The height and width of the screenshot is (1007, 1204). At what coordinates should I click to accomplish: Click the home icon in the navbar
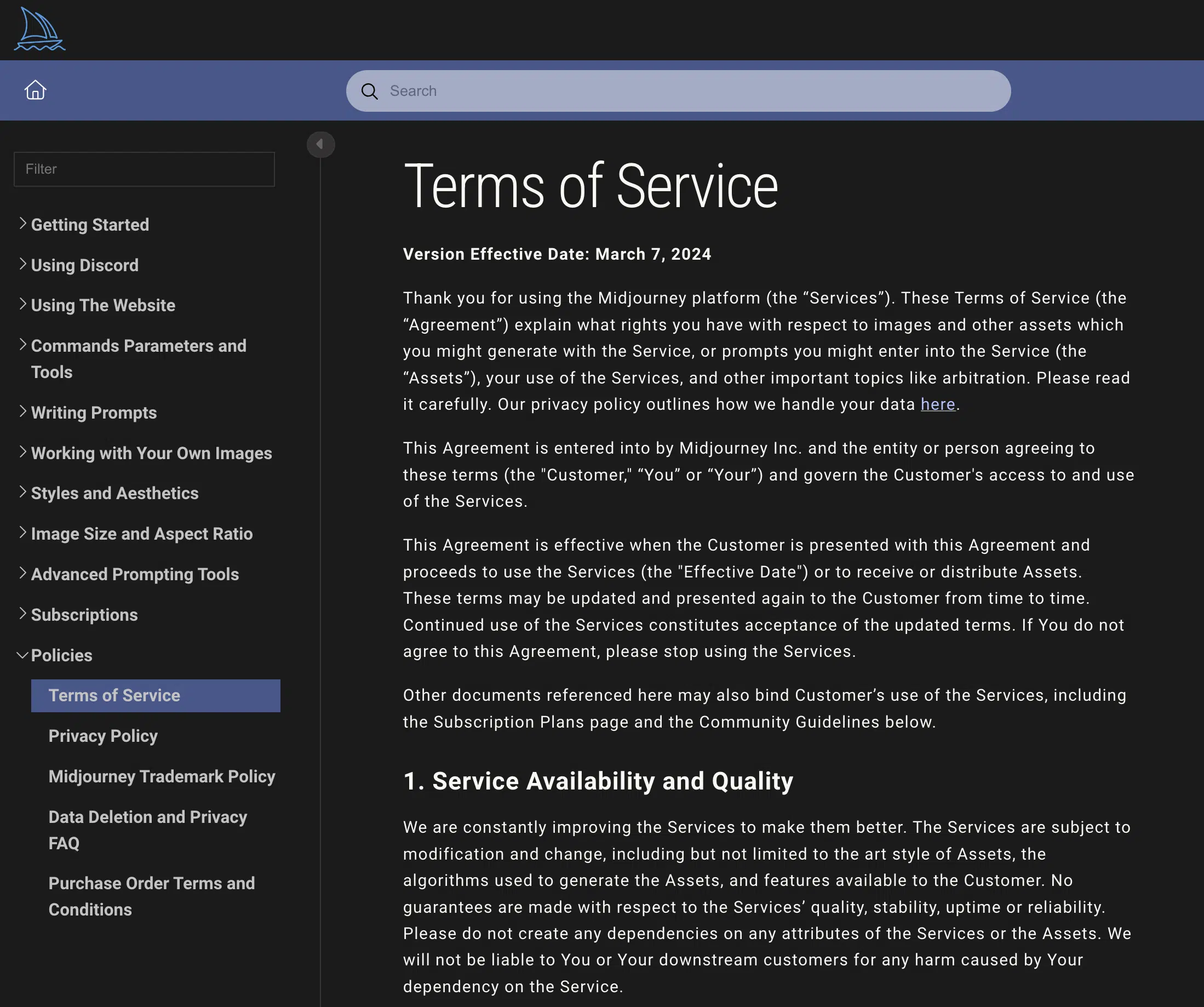coord(35,90)
